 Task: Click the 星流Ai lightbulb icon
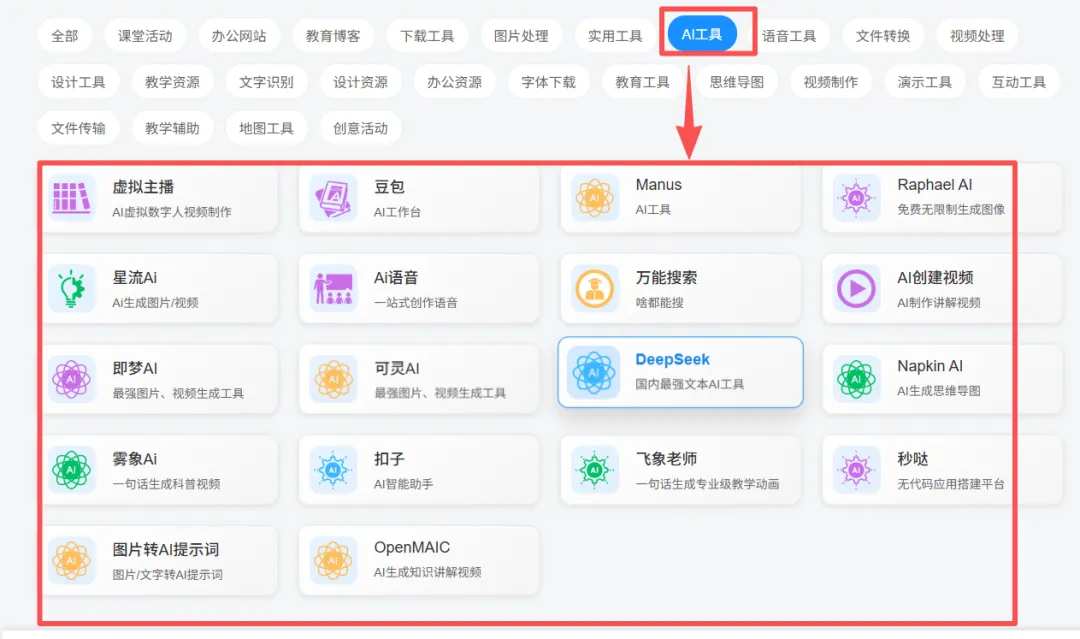(72, 289)
